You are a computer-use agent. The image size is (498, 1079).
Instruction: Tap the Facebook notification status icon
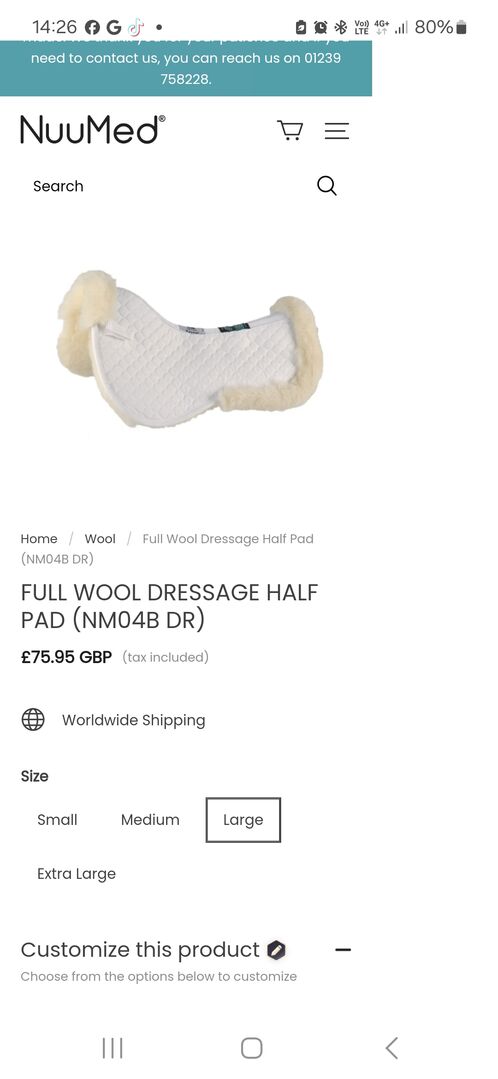92,28
